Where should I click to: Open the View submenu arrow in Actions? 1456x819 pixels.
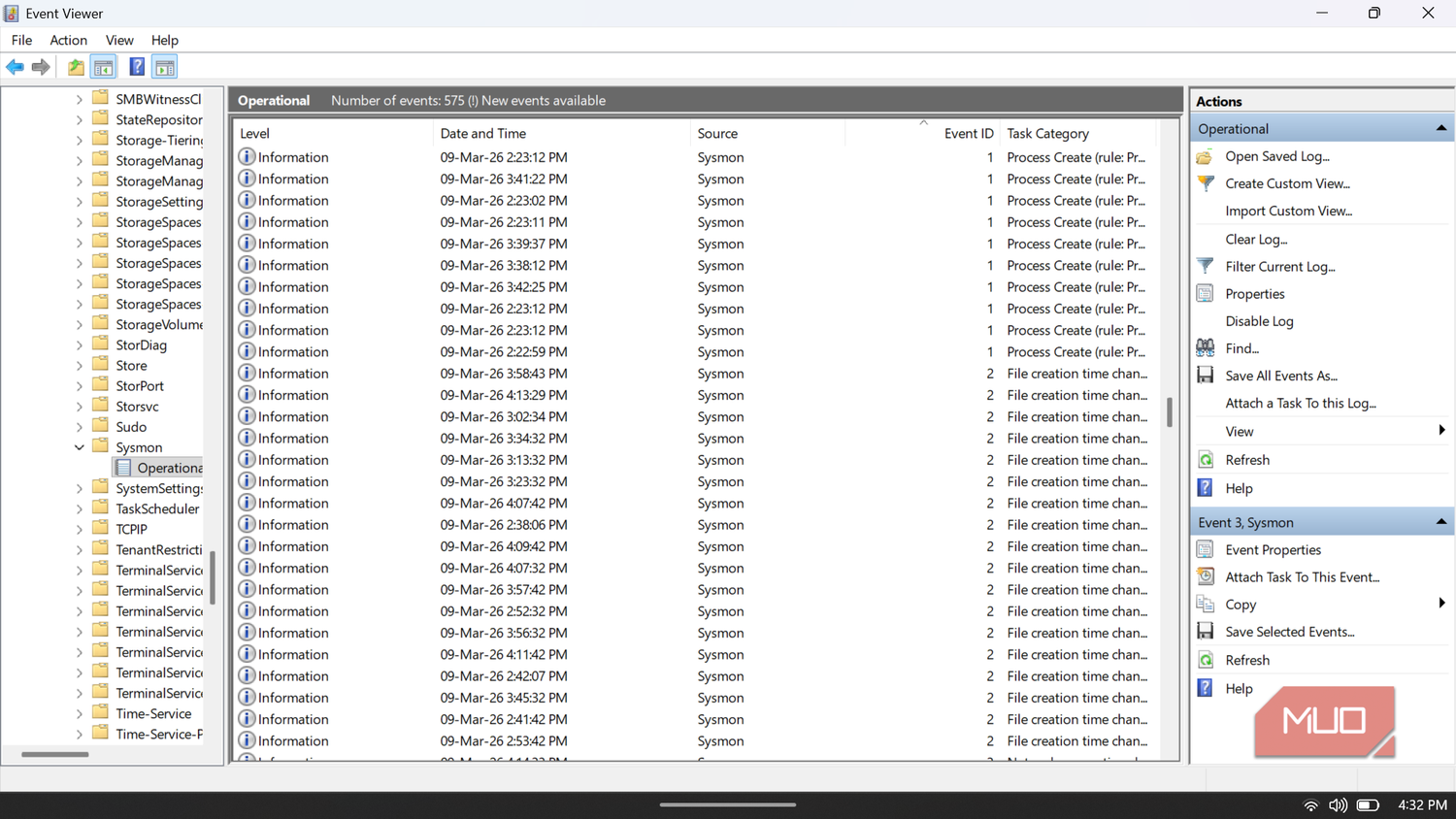click(1441, 431)
